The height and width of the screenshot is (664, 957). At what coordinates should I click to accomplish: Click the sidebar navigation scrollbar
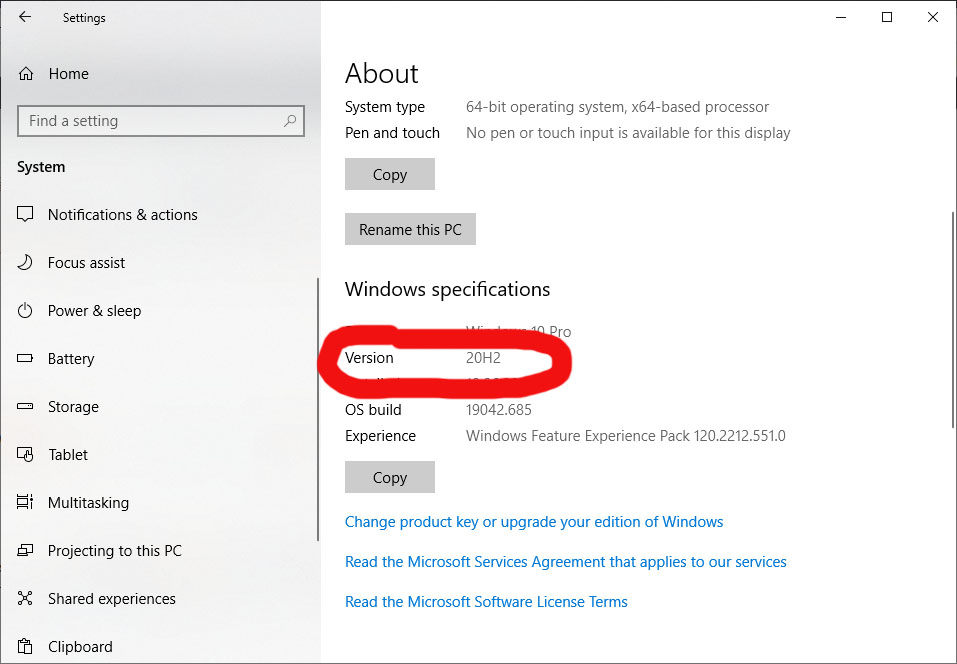click(x=318, y=409)
